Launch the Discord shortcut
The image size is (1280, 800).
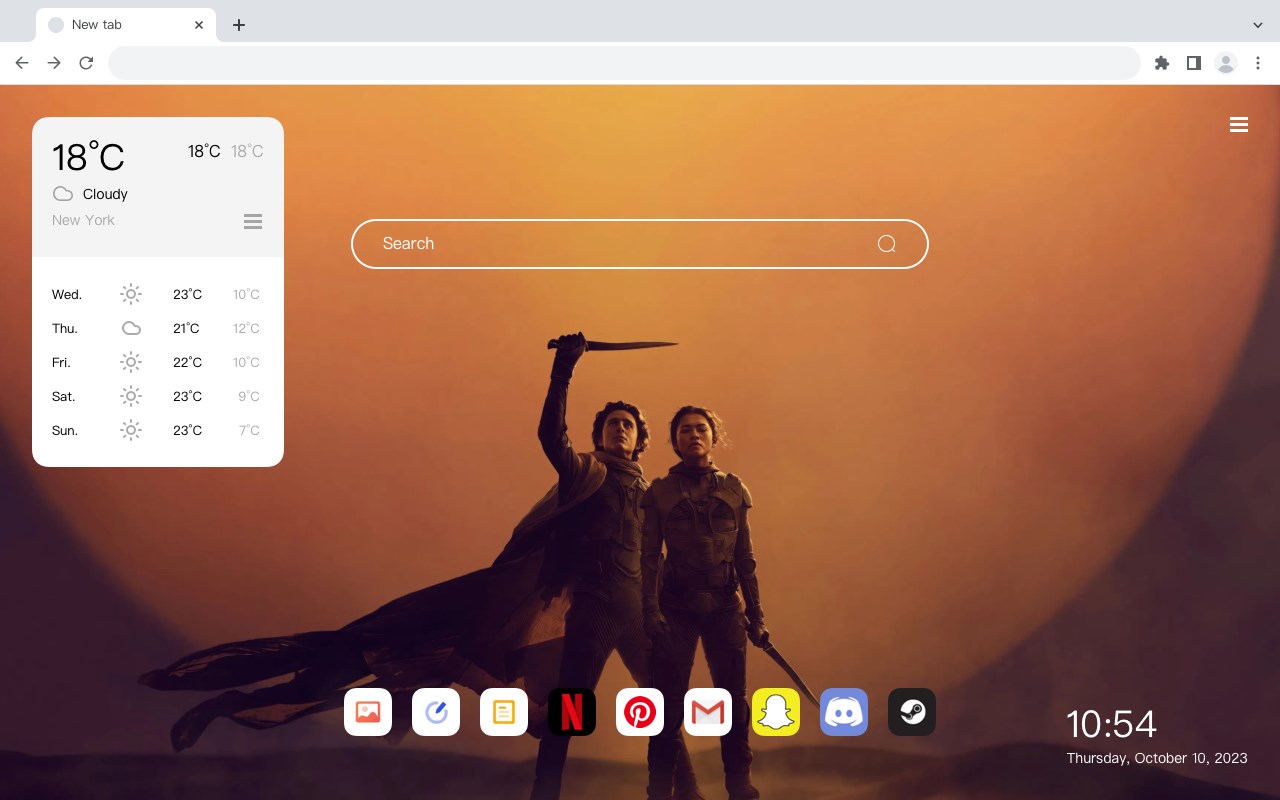(x=844, y=712)
